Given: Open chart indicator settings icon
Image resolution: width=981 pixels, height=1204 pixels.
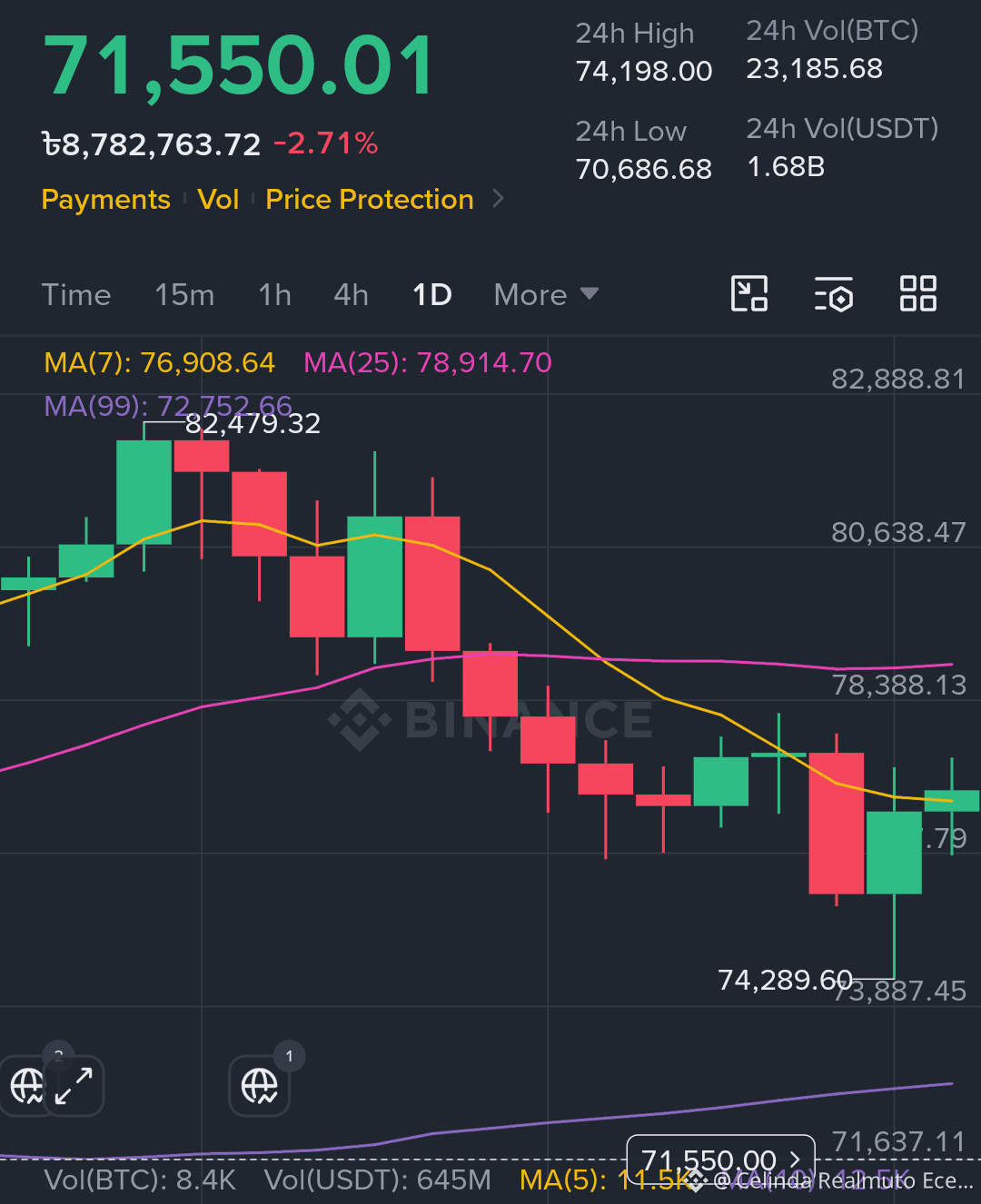Looking at the screenshot, I should [833, 293].
